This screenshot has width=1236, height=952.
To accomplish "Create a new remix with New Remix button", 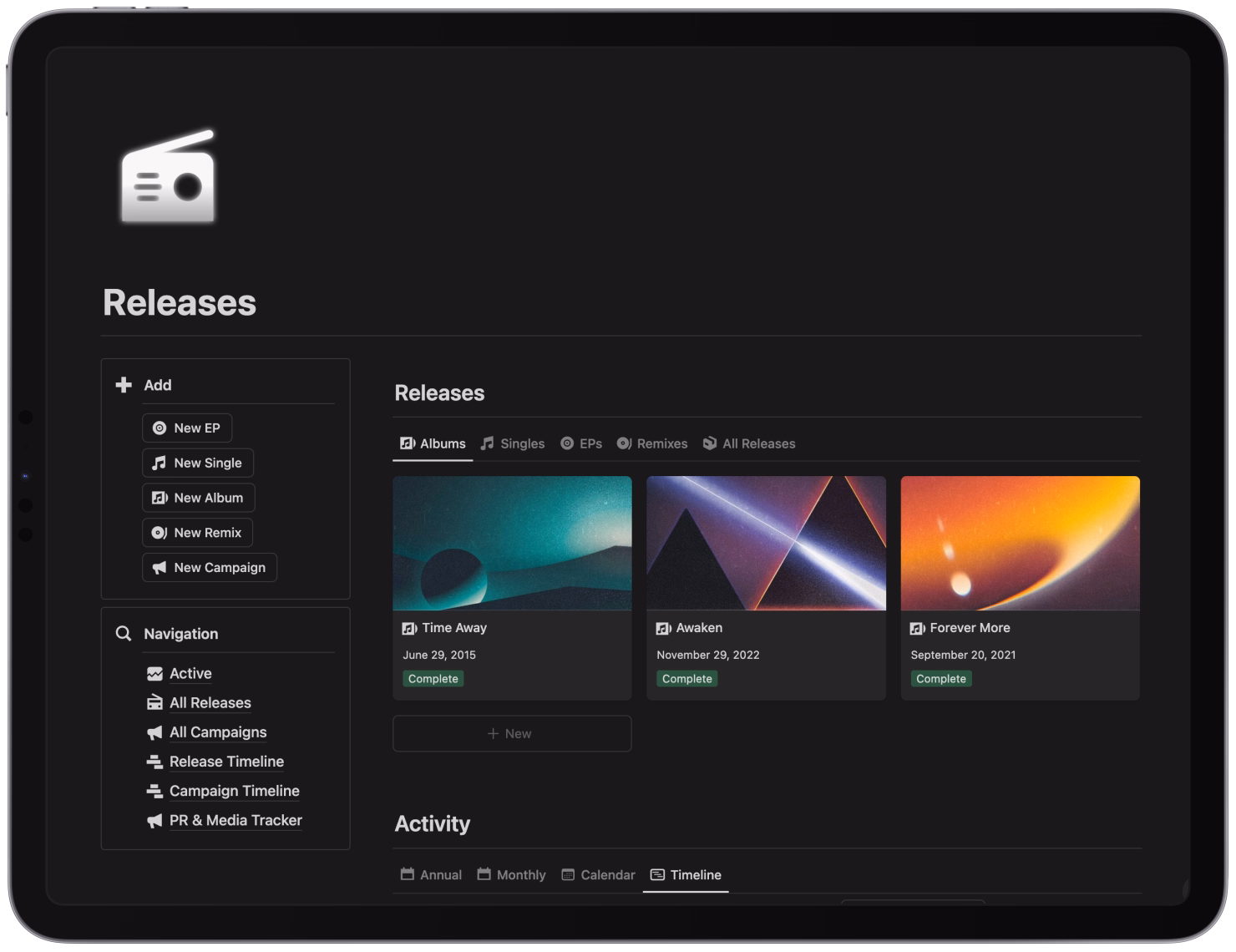I will point(198,533).
